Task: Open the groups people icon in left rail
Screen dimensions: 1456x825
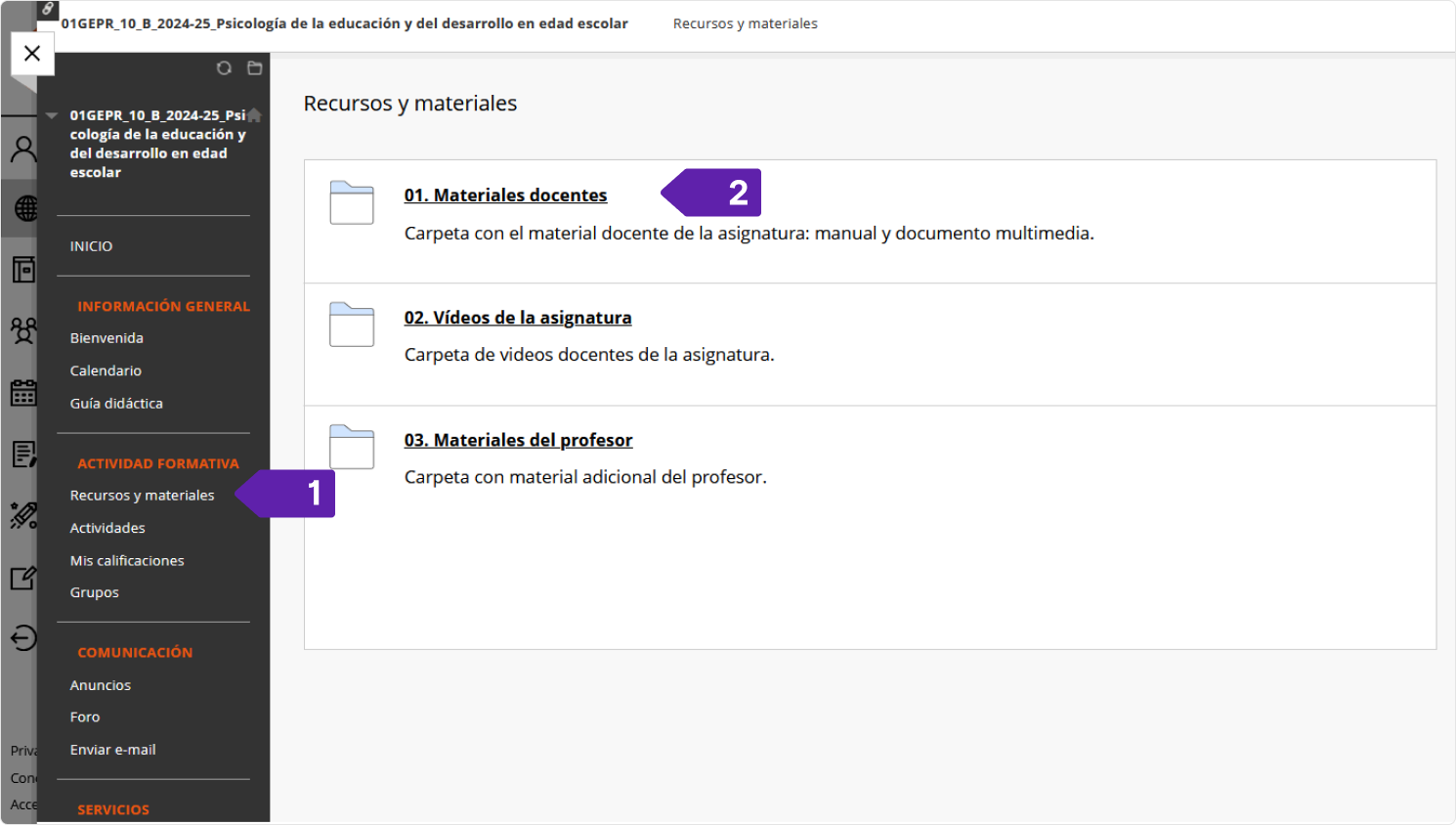Action: [x=23, y=331]
